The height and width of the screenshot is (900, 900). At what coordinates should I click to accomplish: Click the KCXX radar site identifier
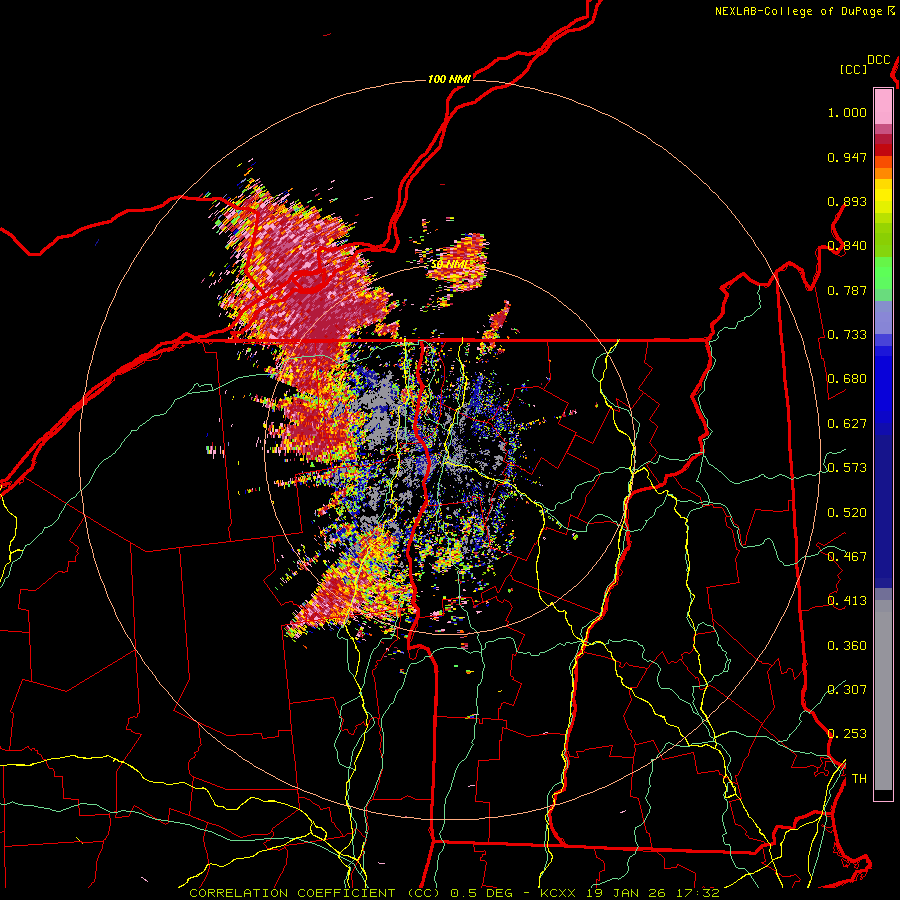(559, 893)
